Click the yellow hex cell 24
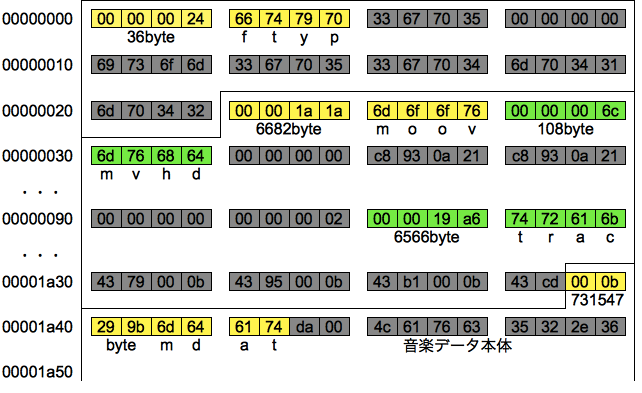This screenshot has height=393, width=642. point(197,19)
